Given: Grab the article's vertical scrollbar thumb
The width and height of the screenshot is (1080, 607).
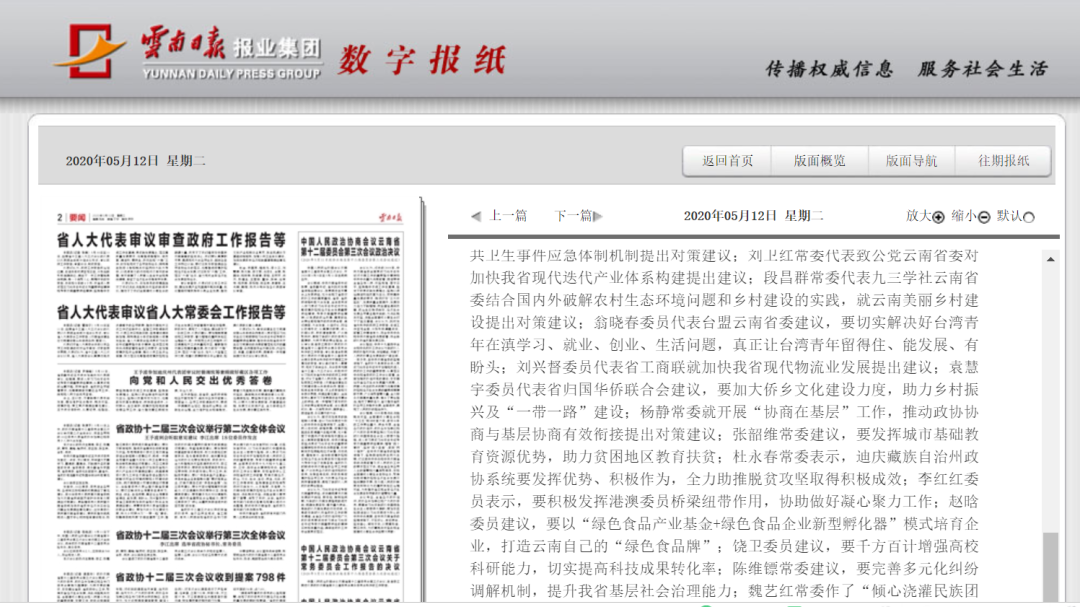Looking at the screenshot, I should coord(1050,566).
